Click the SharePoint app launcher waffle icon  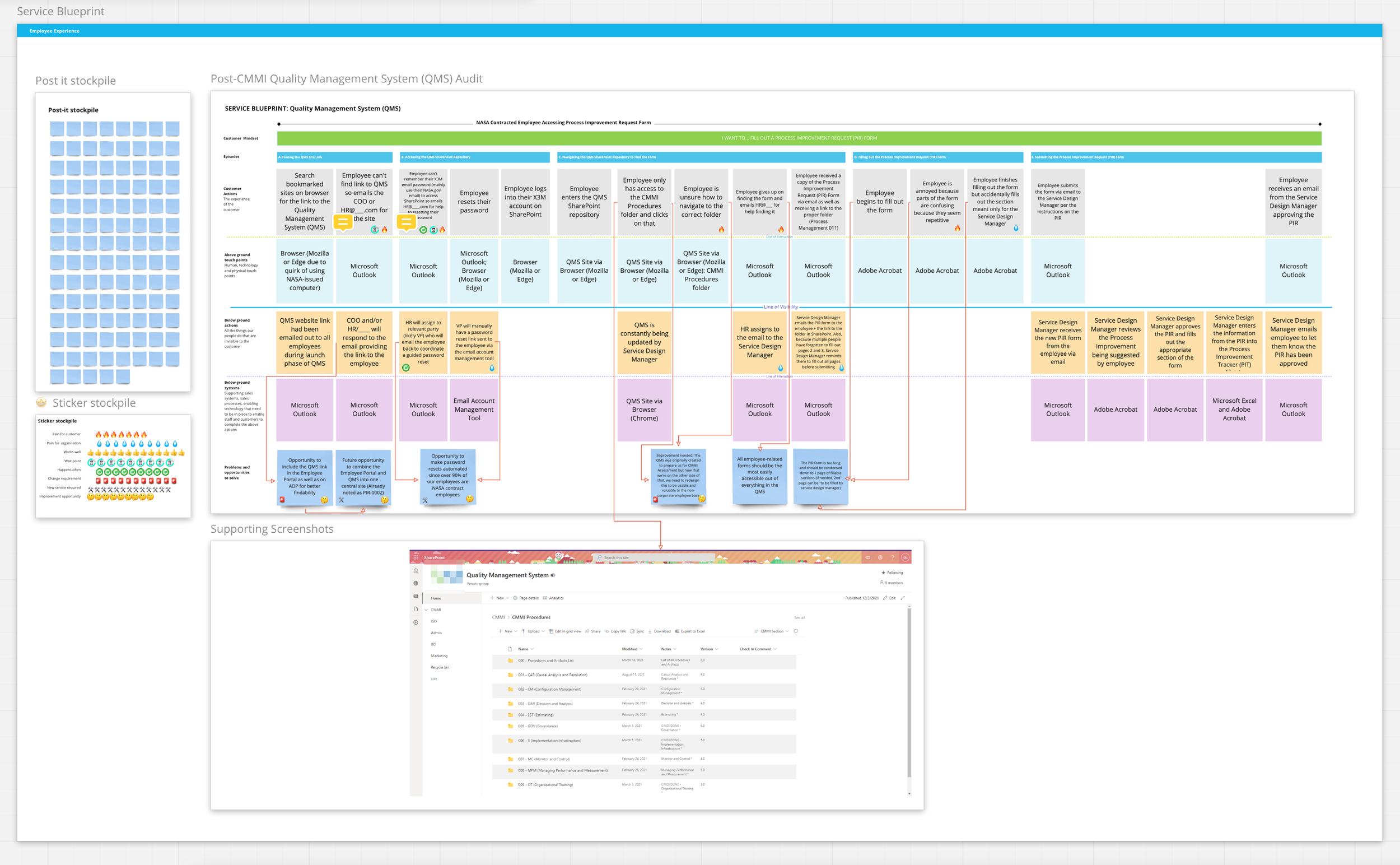[x=416, y=557]
